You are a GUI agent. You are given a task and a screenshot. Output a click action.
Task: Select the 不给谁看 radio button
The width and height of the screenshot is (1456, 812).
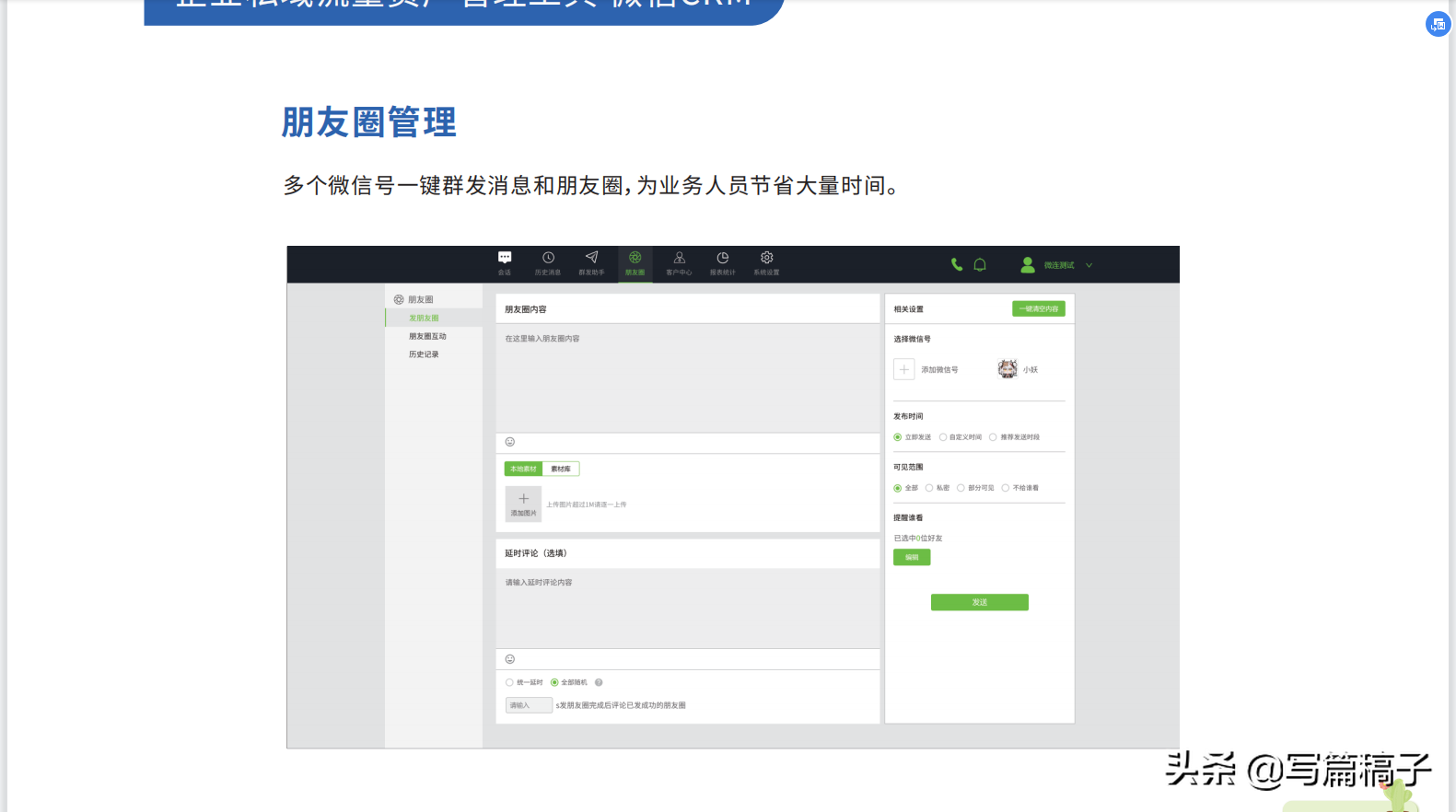(1006, 488)
